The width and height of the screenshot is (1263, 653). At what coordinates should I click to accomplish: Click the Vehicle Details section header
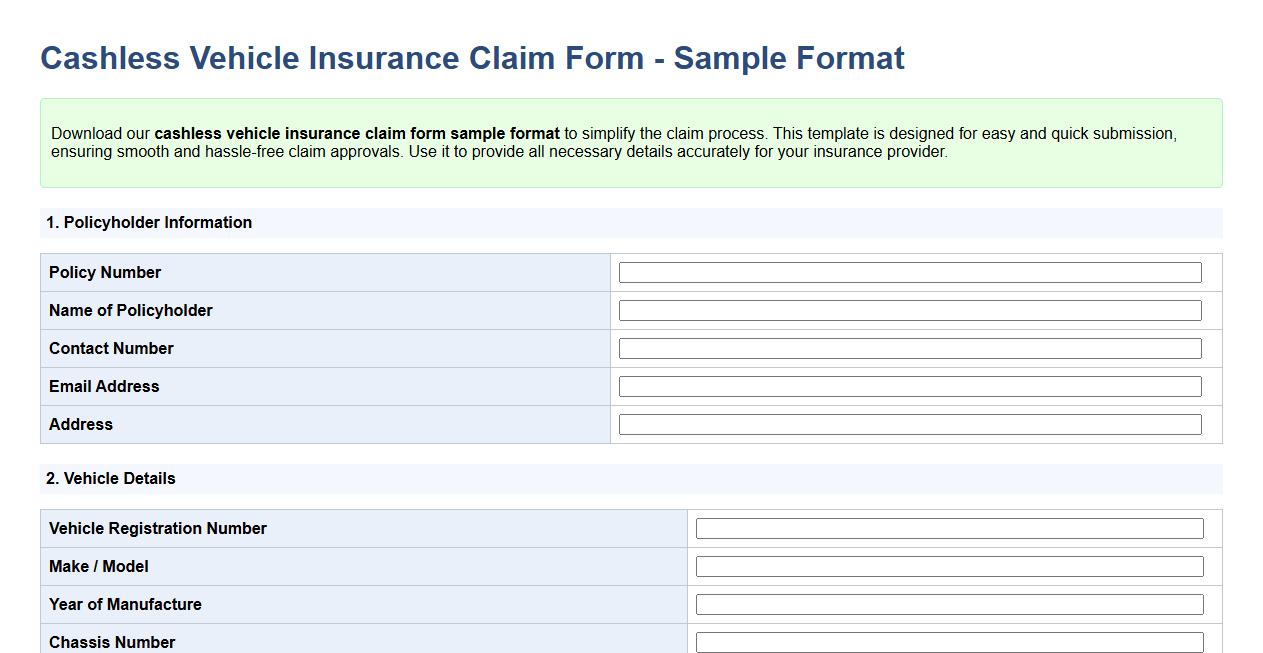pos(110,478)
